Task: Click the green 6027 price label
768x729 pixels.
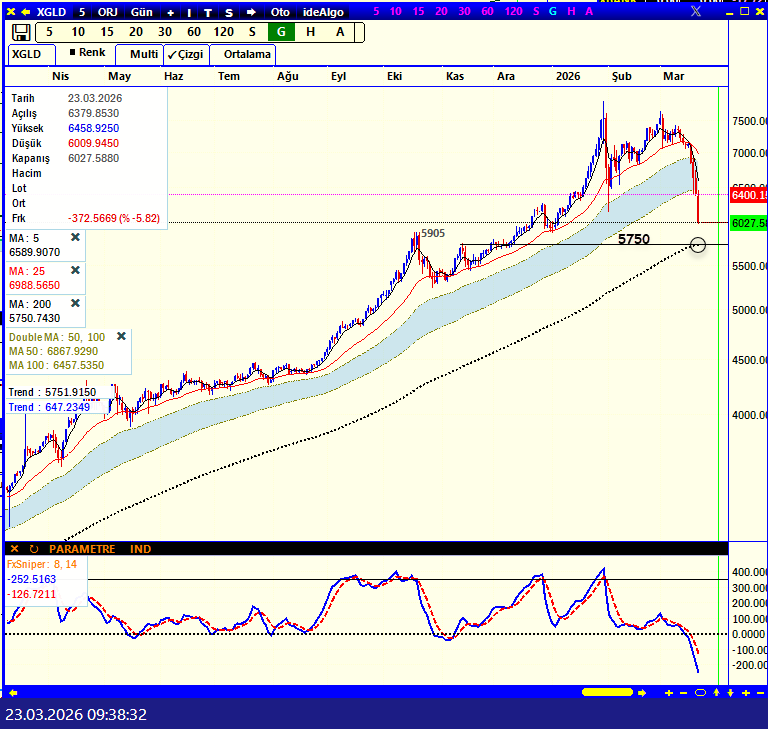Action: (x=749, y=223)
